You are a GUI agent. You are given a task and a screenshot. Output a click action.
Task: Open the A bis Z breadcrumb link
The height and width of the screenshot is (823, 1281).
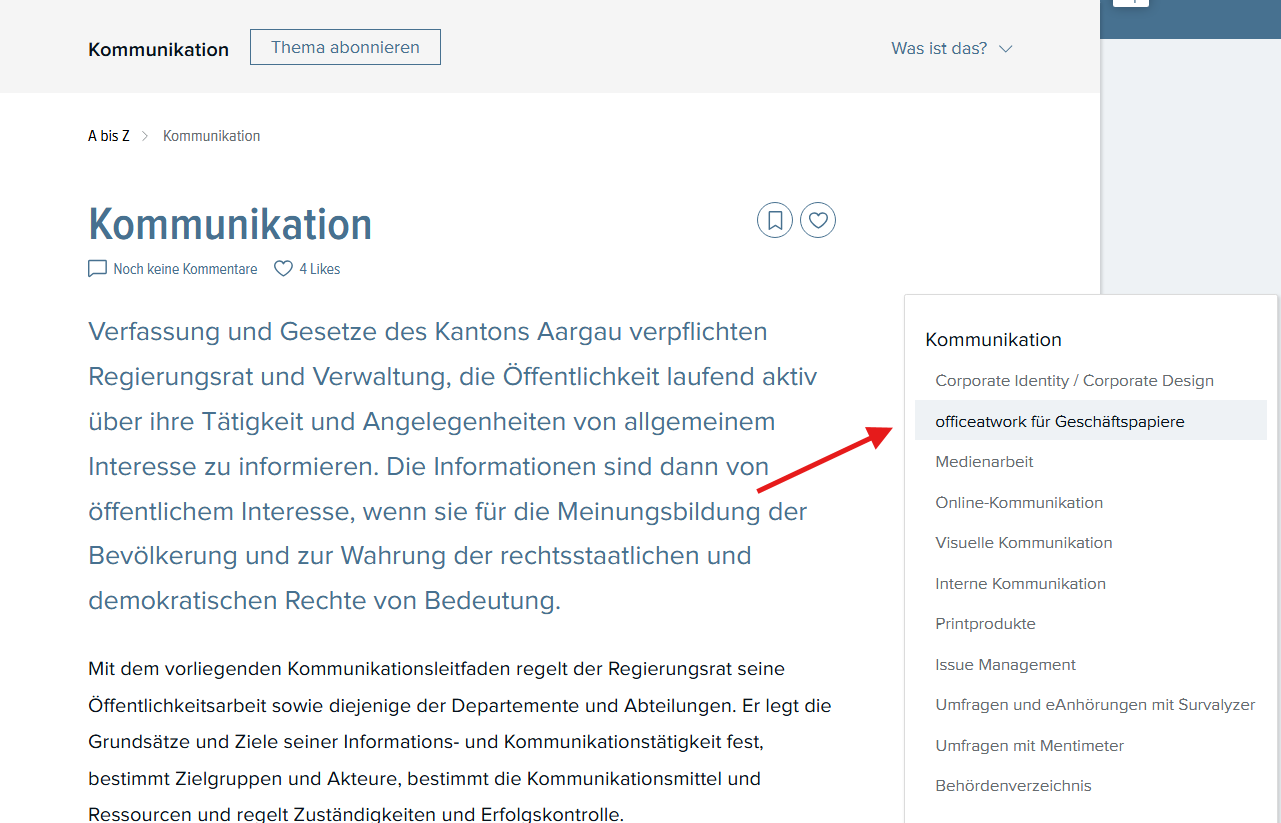pos(109,136)
